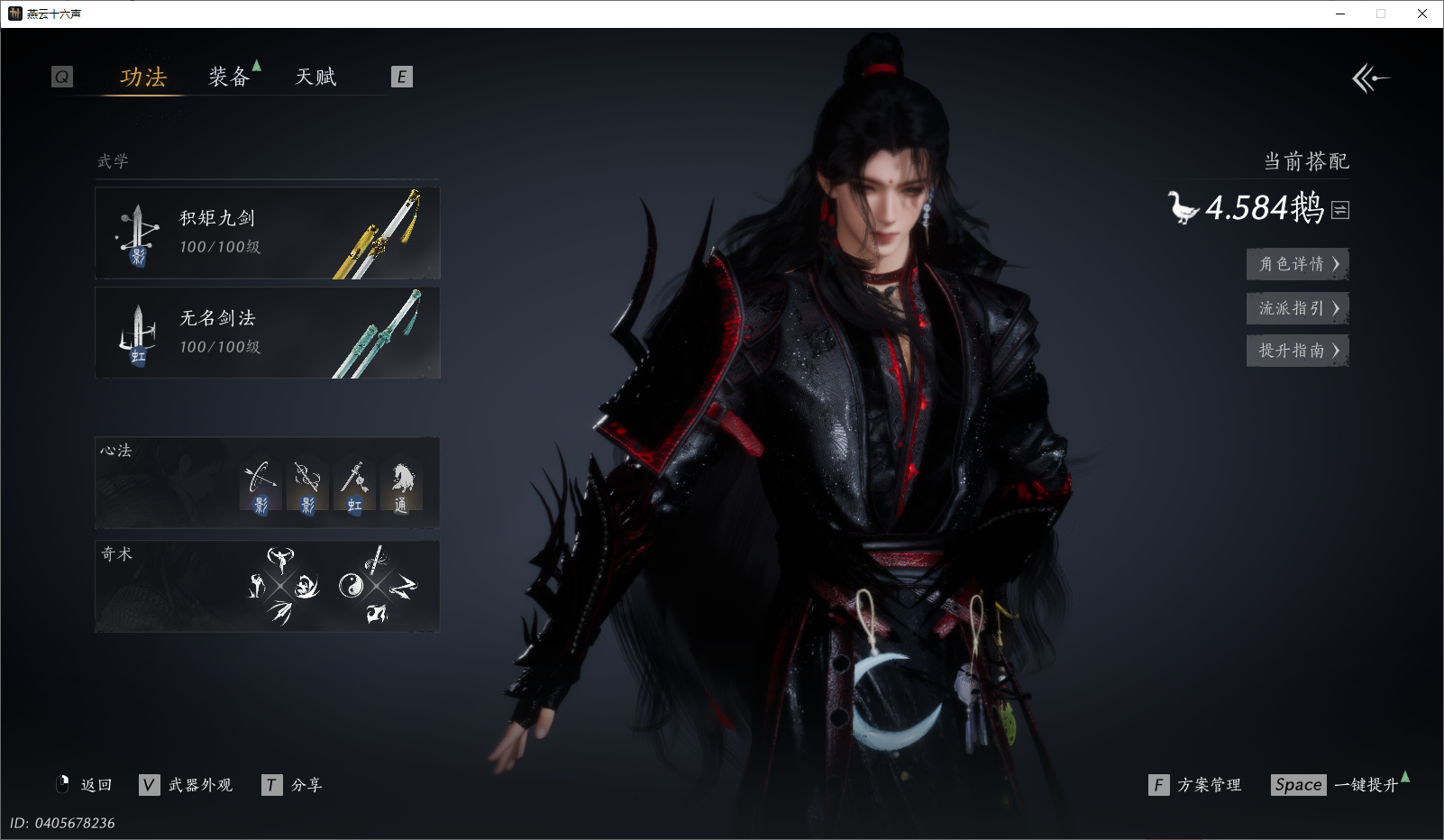Minimize the 燕云十六声 window
Viewport: 1444px width, 840px height.
tap(1340, 14)
